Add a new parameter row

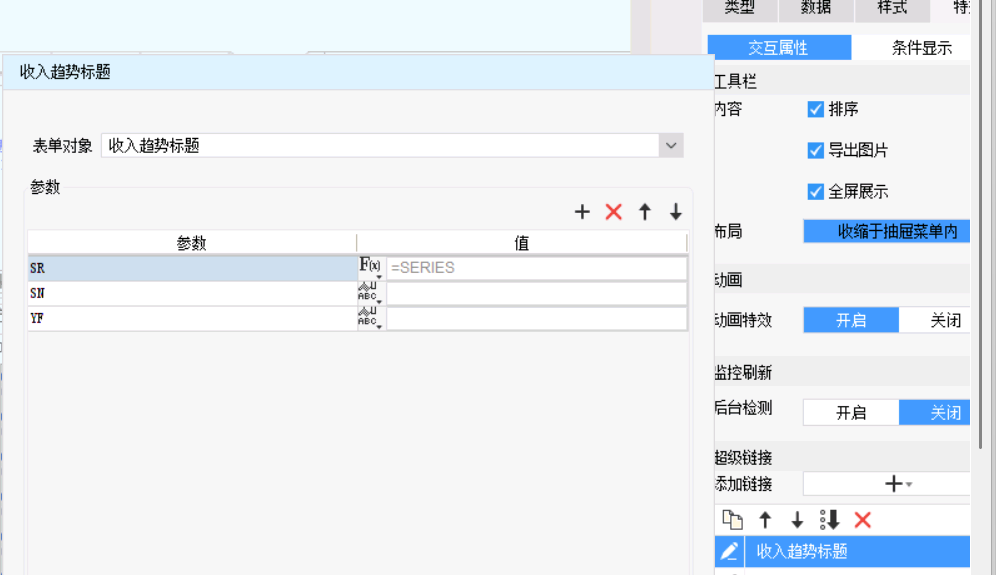(x=582, y=212)
